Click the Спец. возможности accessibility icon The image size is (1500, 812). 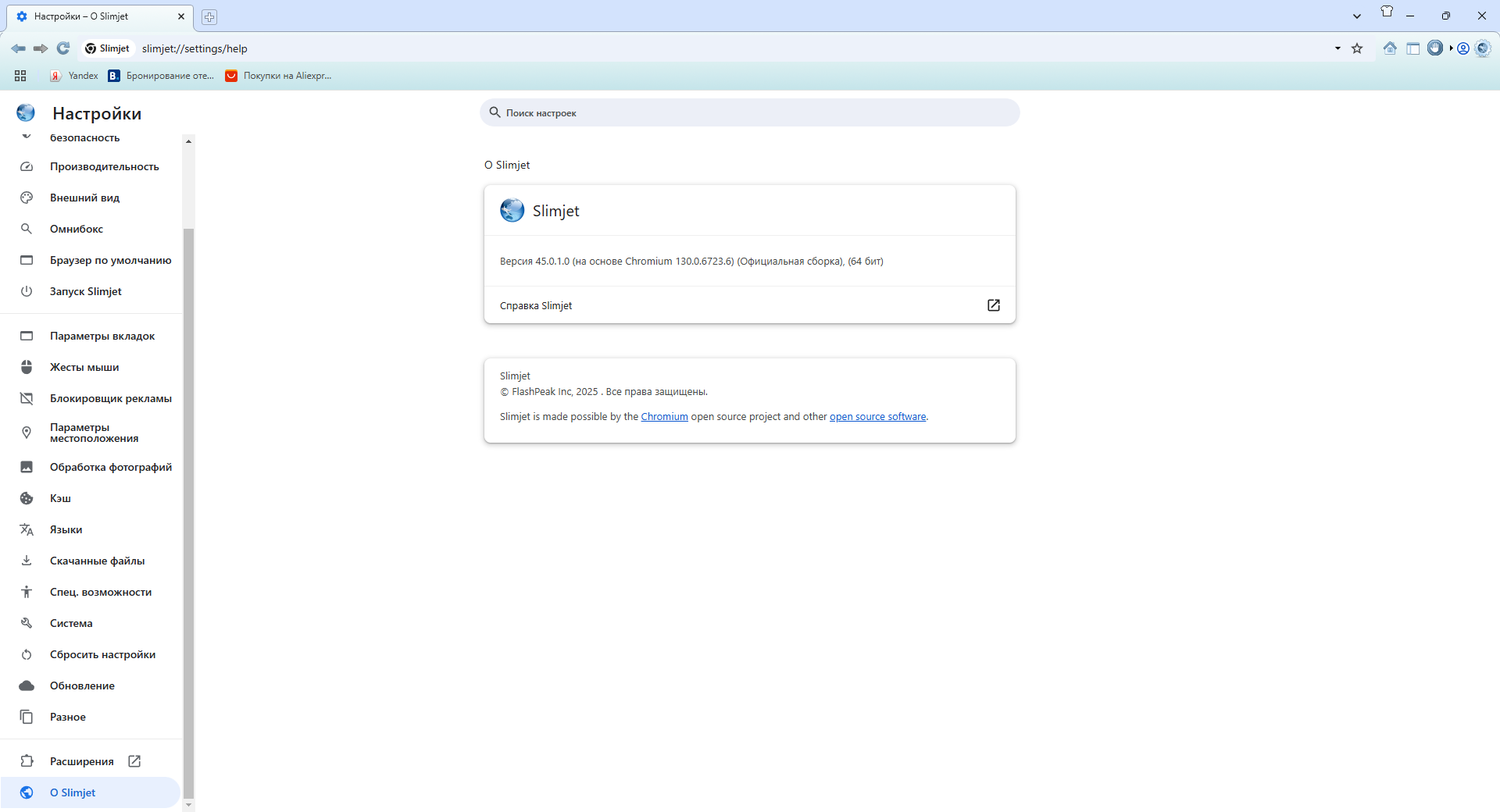[x=27, y=592]
